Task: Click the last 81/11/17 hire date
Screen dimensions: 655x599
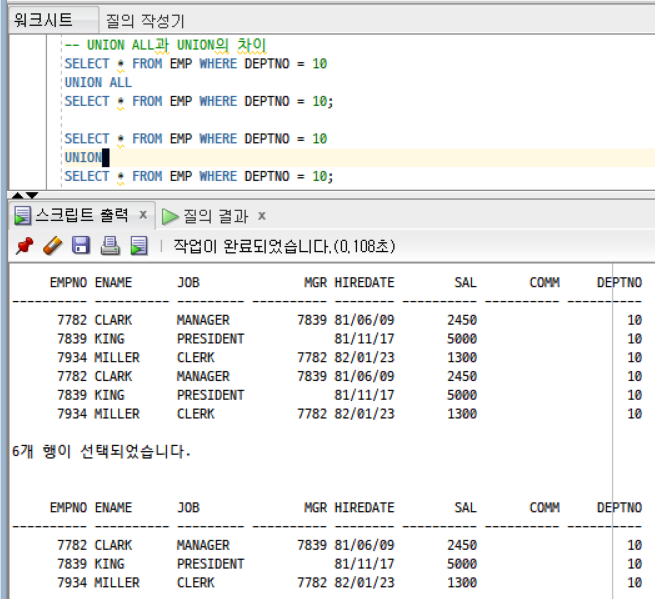Action: tap(364, 564)
